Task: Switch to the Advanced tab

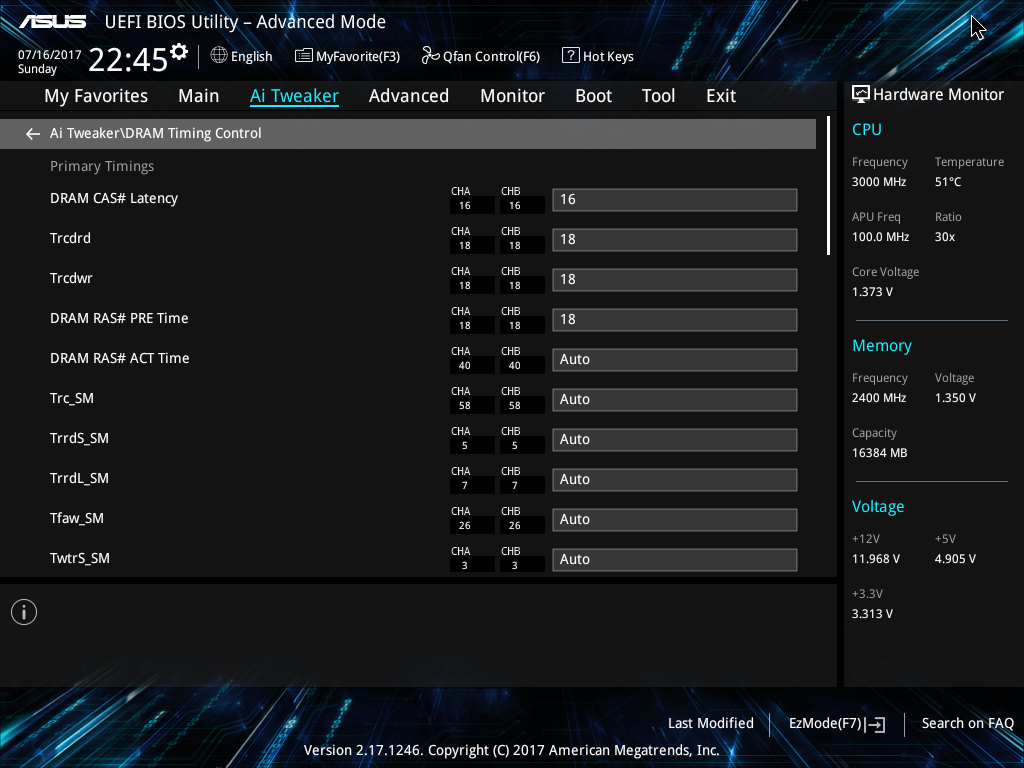Action: pyautogui.click(x=409, y=96)
